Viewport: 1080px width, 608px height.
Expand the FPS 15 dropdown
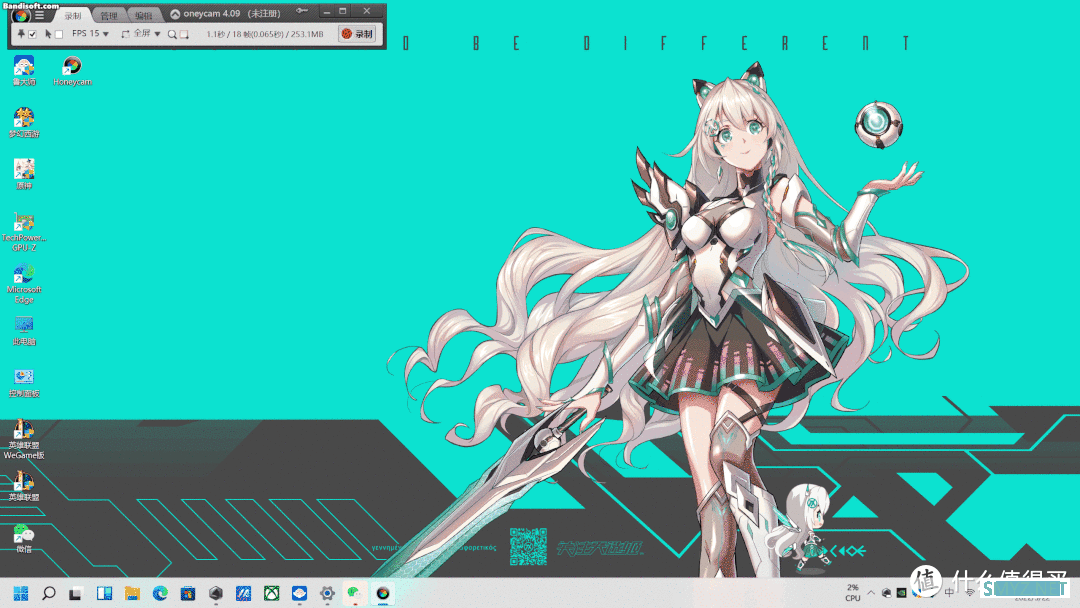pos(90,34)
